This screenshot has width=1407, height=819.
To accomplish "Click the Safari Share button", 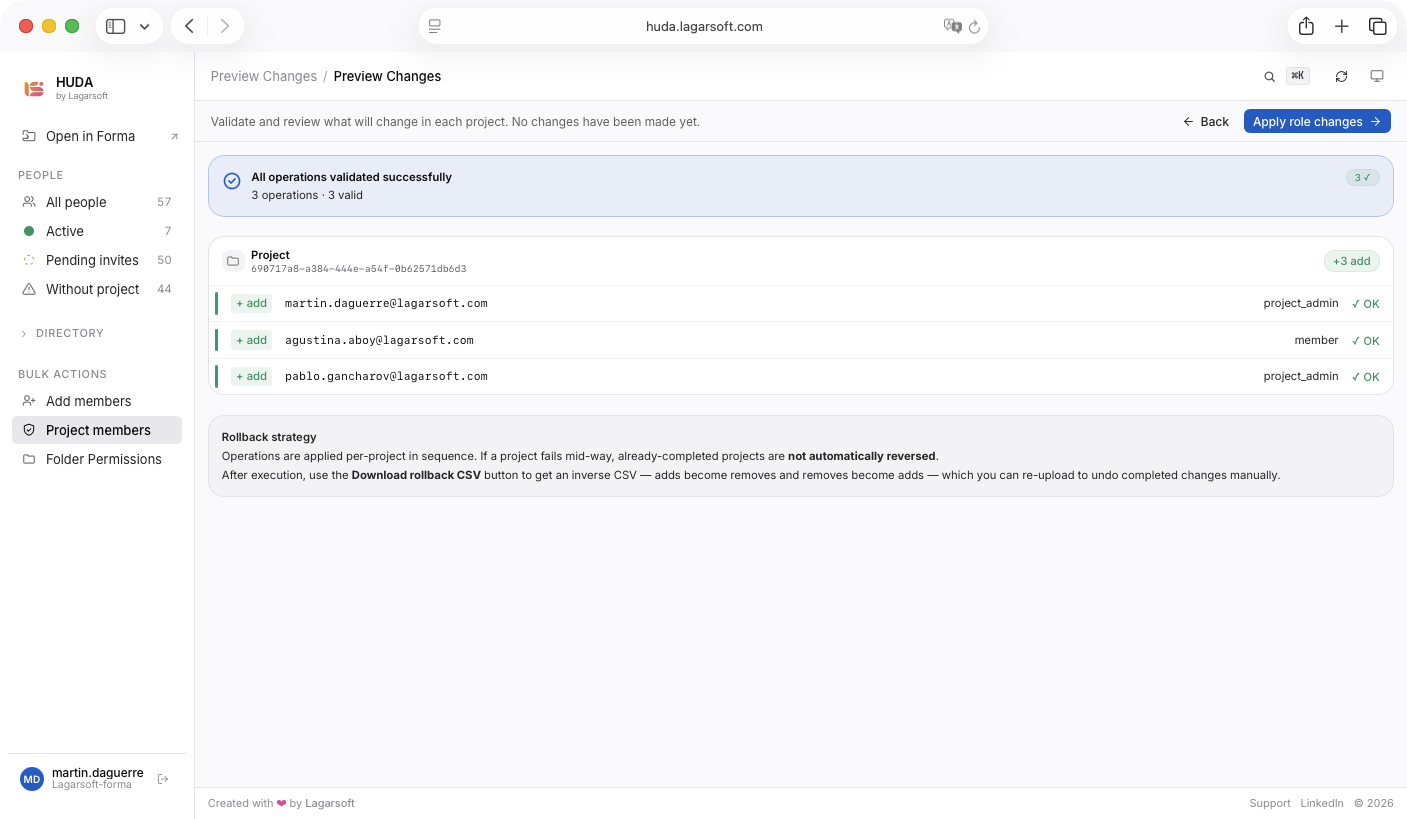I will point(1306,26).
